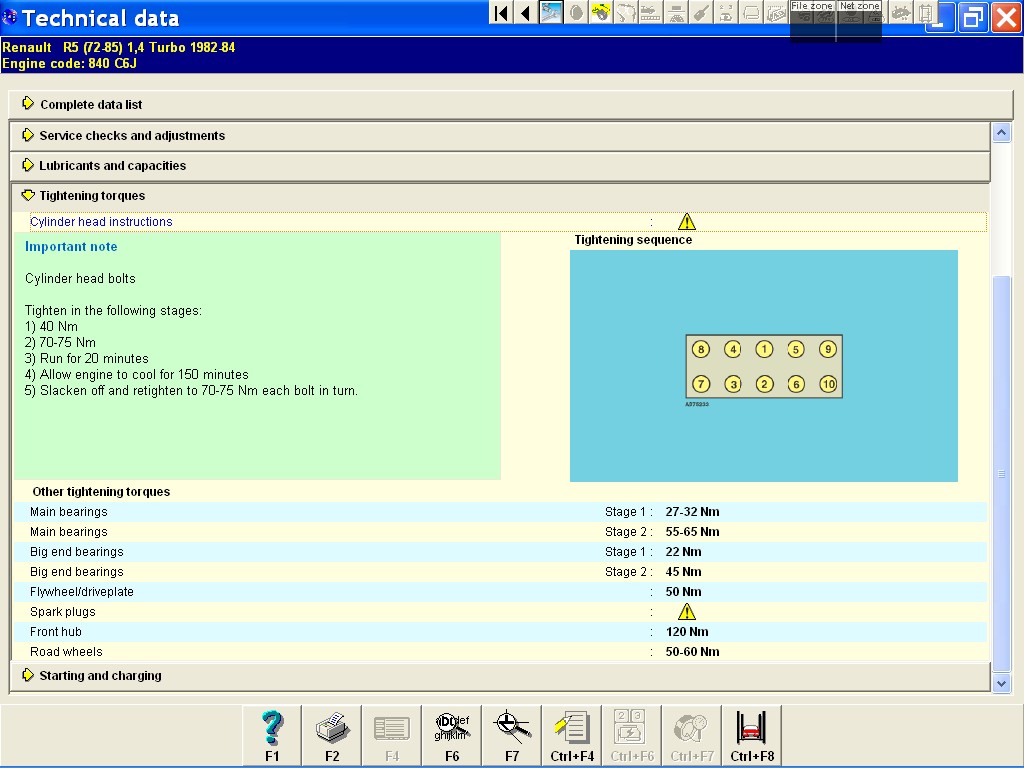
Task: Click the Flywheel/driveplate row label
Action: tap(82, 592)
